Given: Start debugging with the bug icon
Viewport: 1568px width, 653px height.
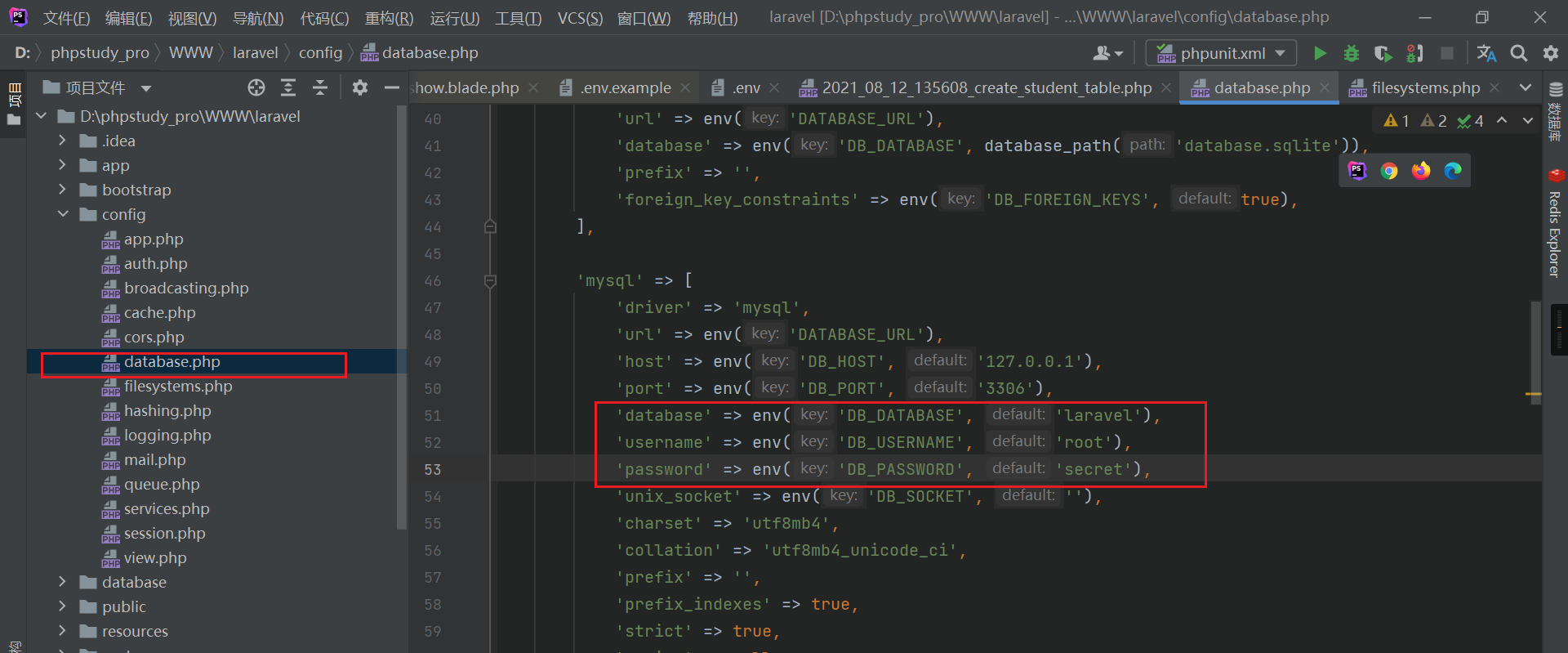Looking at the screenshot, I should click(x=1352, y=53).
